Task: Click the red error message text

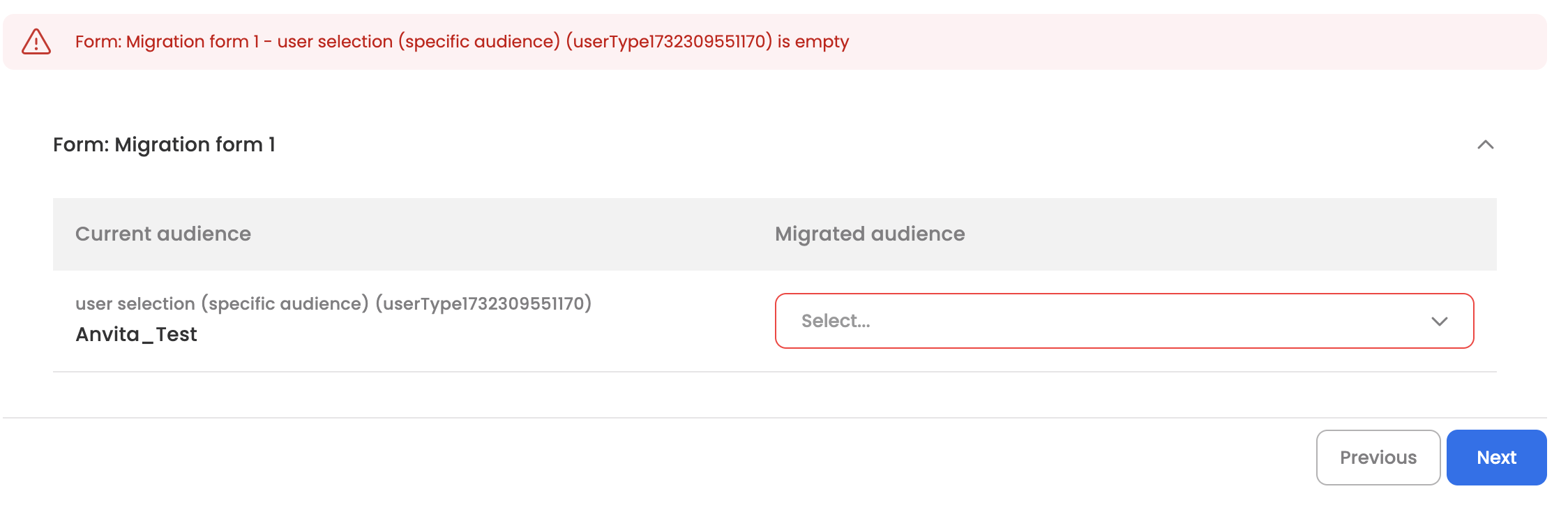Action: [x=460, y=42]
